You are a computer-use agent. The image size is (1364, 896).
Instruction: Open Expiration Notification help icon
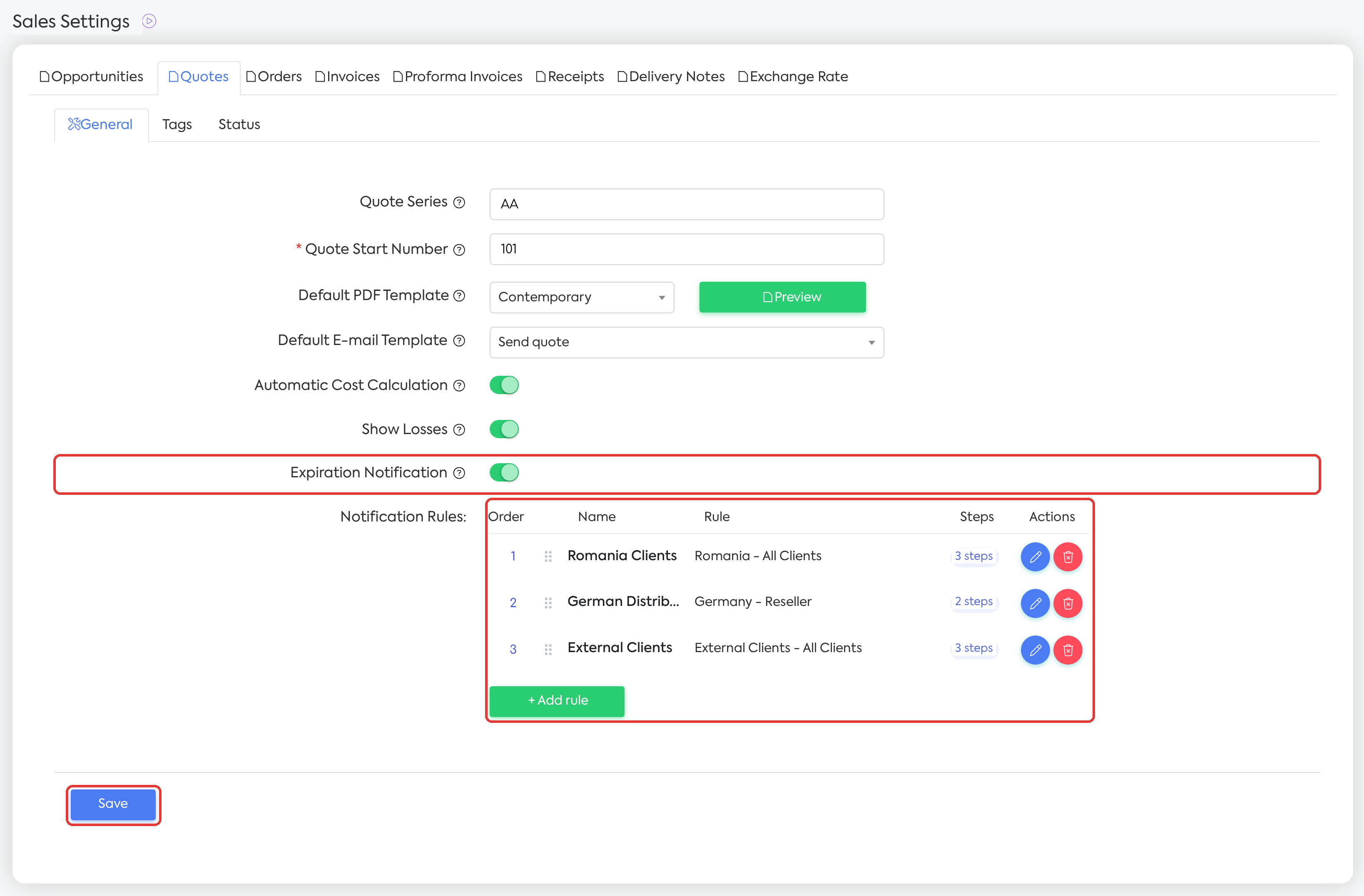pyautogui.click(x=459, y=473)
